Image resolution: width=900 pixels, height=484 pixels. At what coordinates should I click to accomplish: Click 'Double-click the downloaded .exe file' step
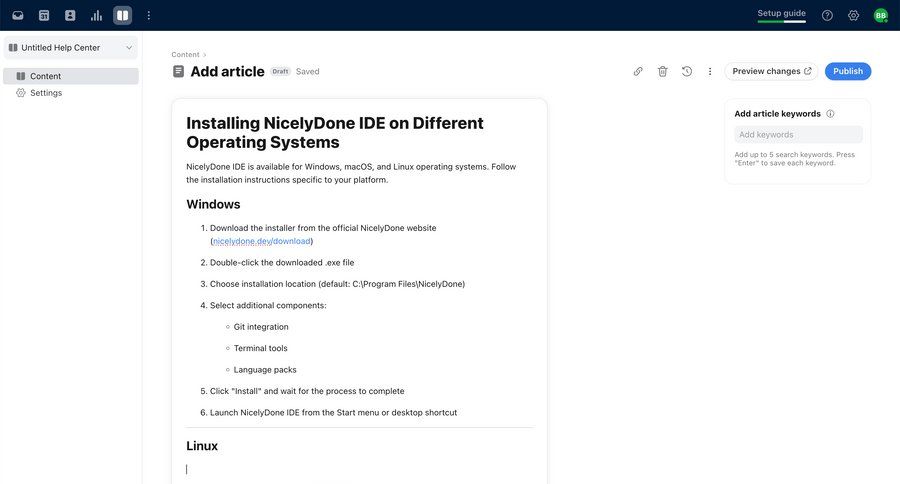click(282, 262)
